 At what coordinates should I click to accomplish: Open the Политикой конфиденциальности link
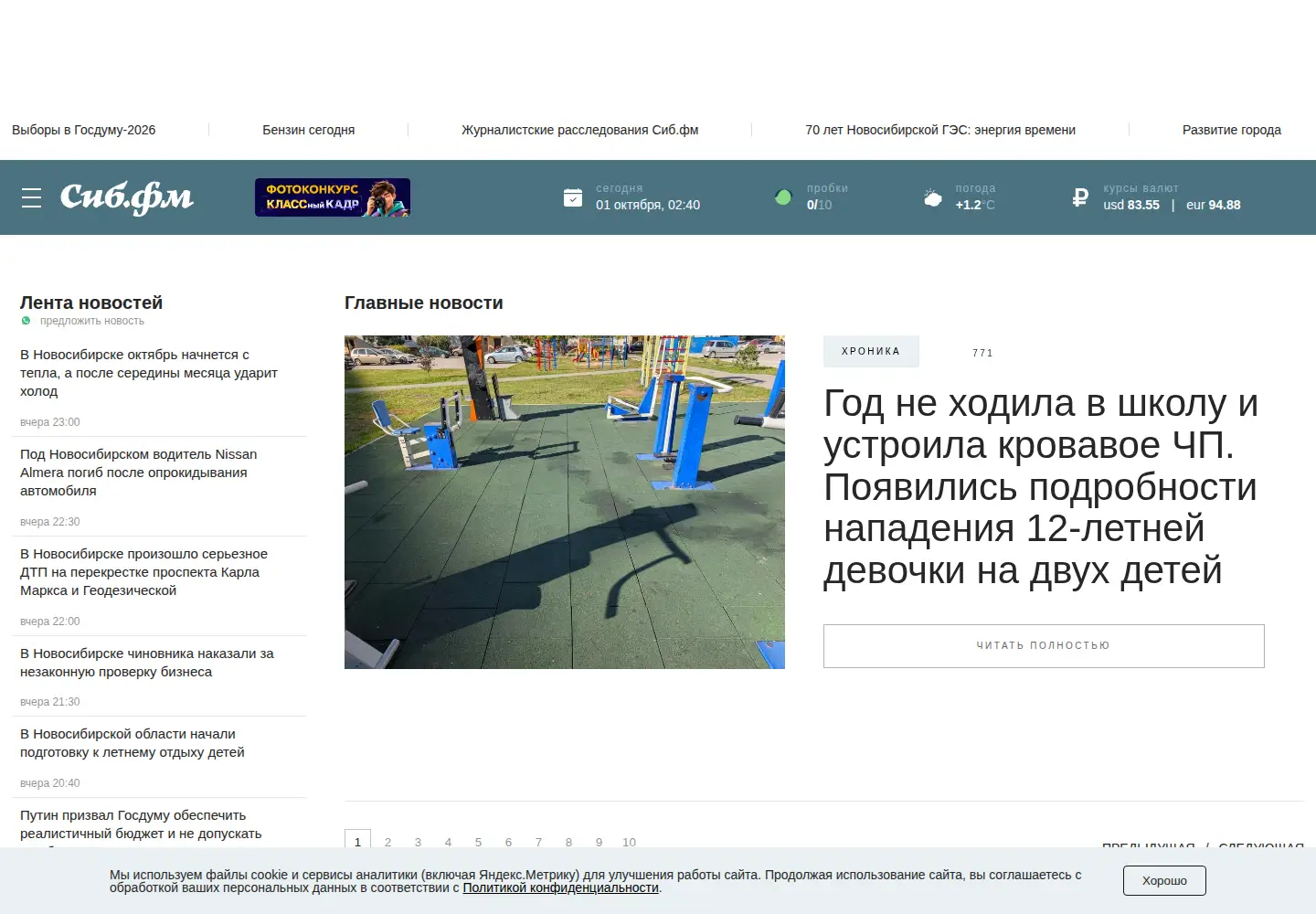click(x=560, y=887)
